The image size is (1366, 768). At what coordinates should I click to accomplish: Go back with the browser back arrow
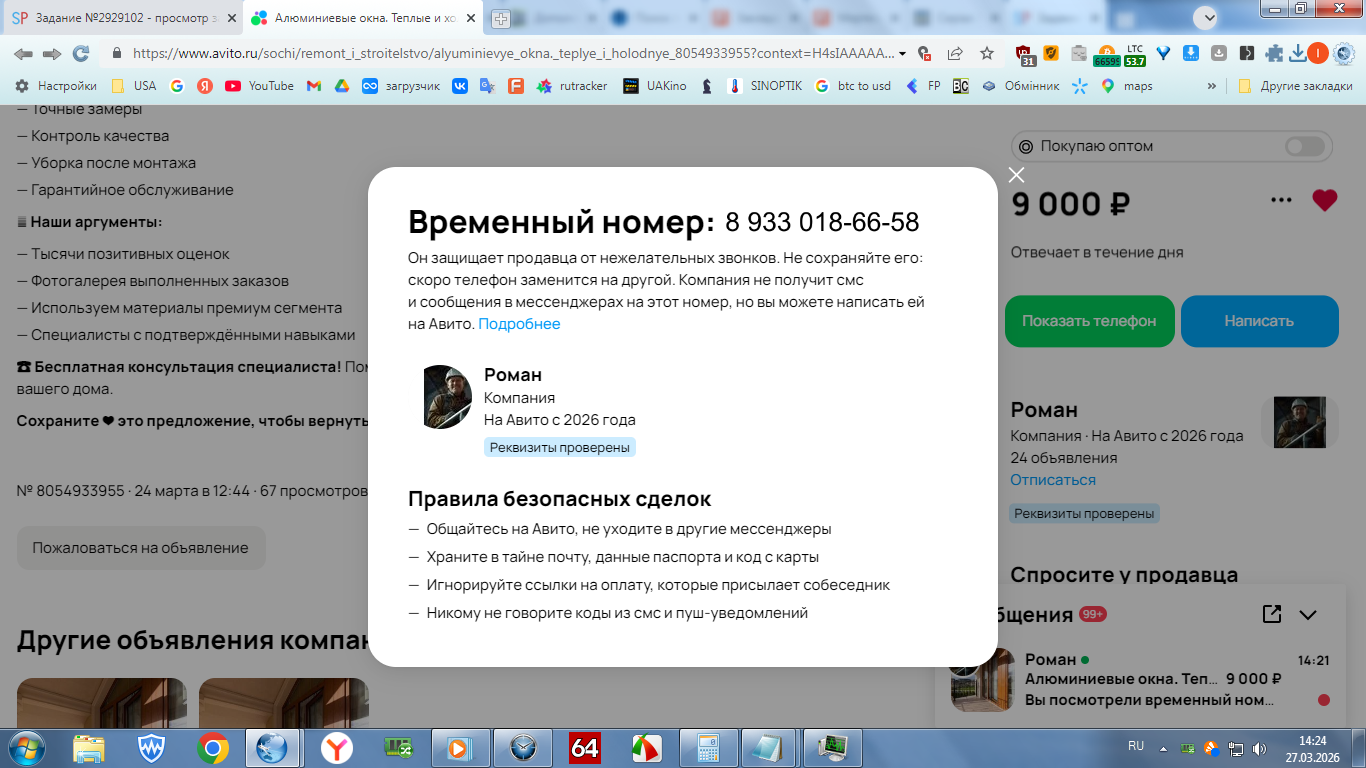coord(23,53)
